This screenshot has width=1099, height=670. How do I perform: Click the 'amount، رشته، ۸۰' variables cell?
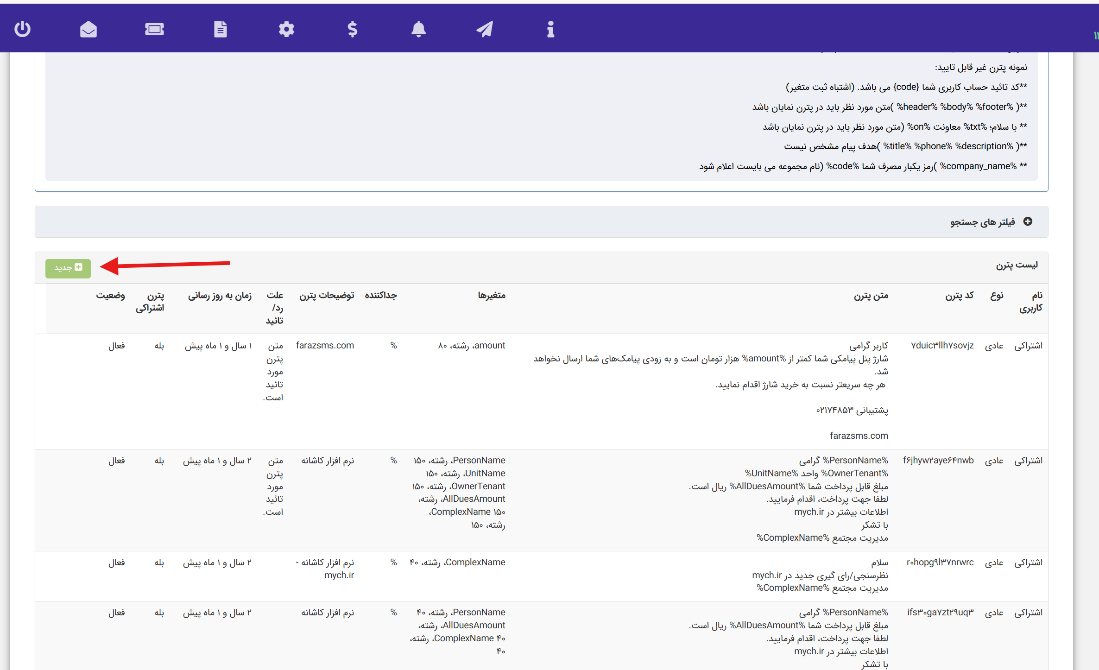[x=472, y=346]
